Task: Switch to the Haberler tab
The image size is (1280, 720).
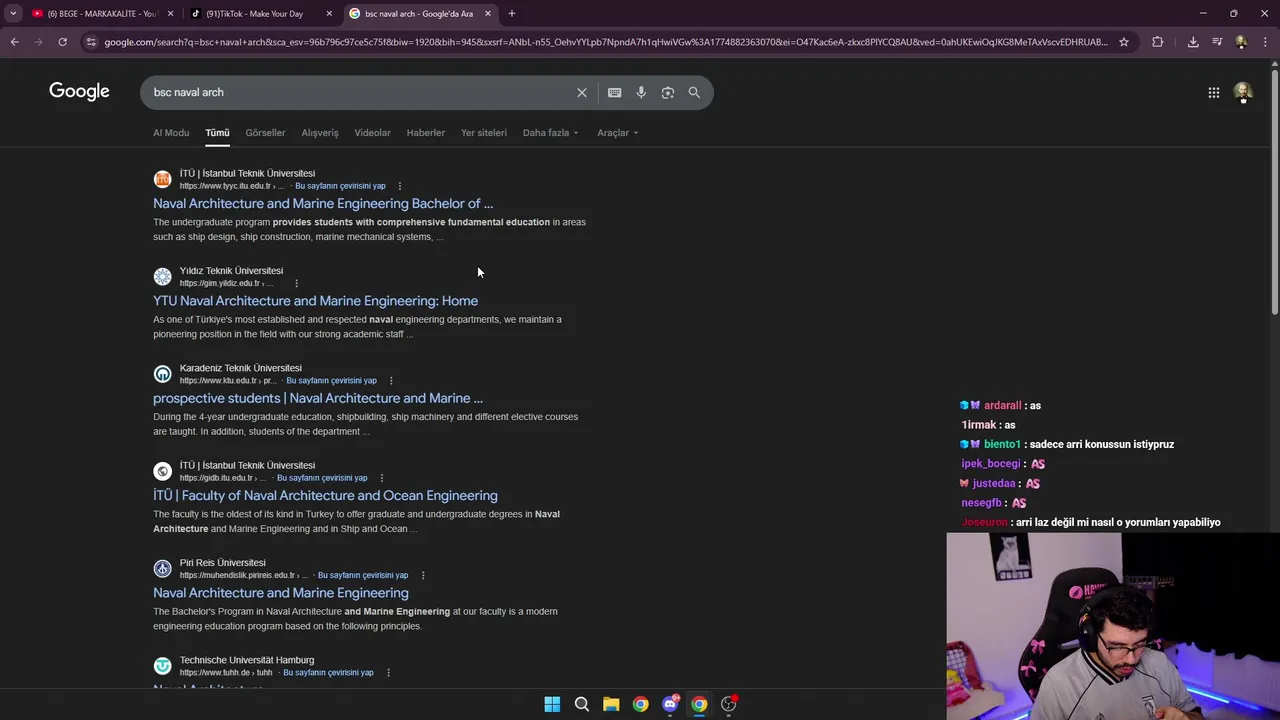Action: click(425, 133)
